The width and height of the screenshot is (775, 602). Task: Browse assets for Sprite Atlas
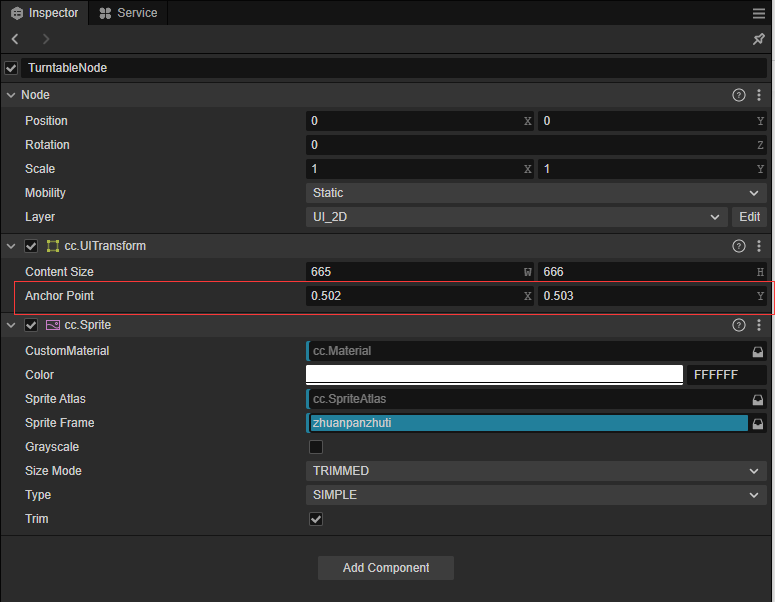point(758,399)
